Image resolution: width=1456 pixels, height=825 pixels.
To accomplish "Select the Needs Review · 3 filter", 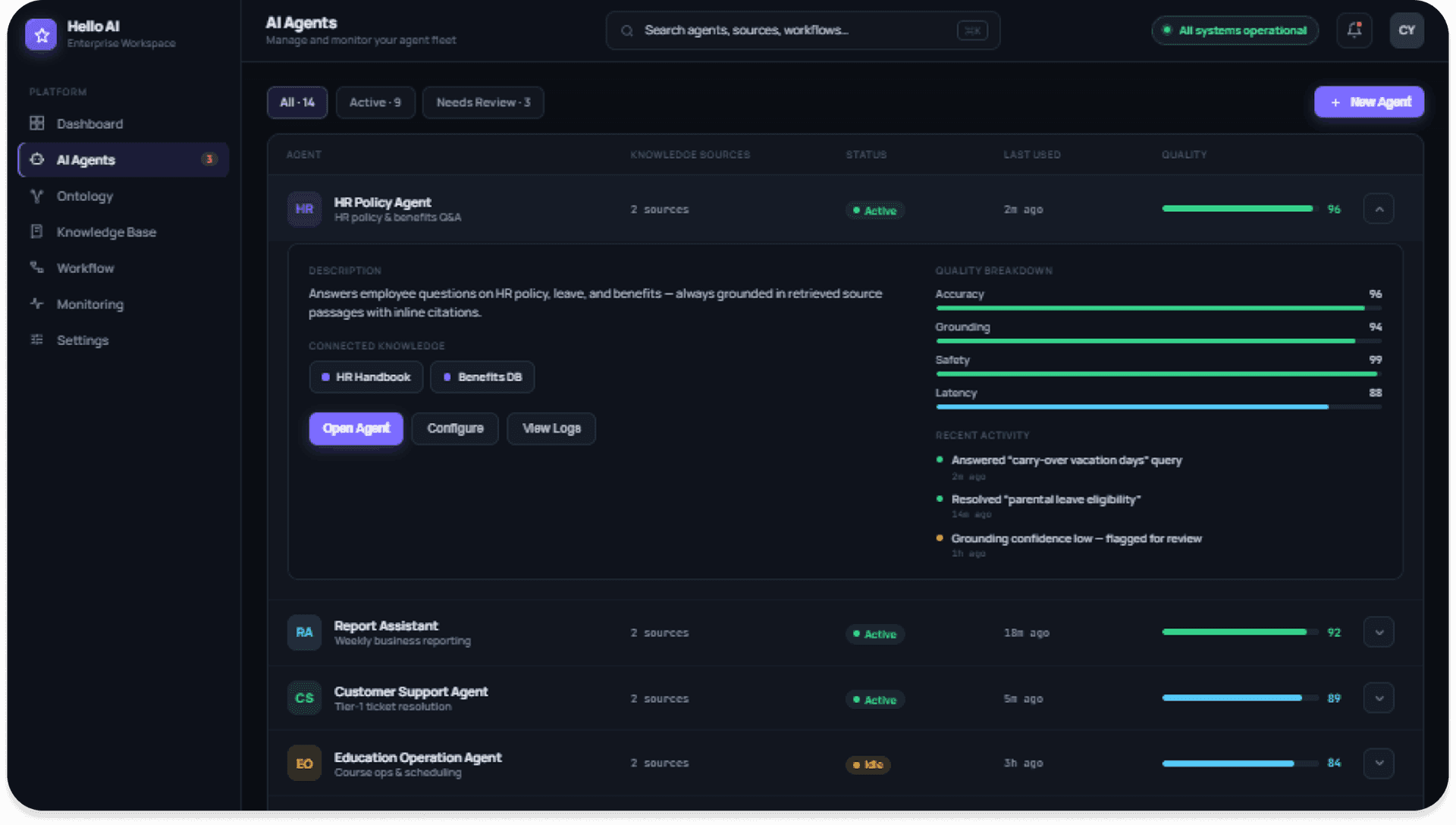I will pos(483,102).
